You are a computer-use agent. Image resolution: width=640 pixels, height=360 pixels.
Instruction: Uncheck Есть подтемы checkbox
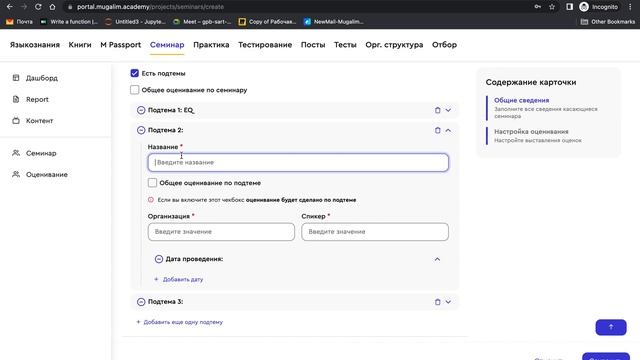click(x=134, y=73)
